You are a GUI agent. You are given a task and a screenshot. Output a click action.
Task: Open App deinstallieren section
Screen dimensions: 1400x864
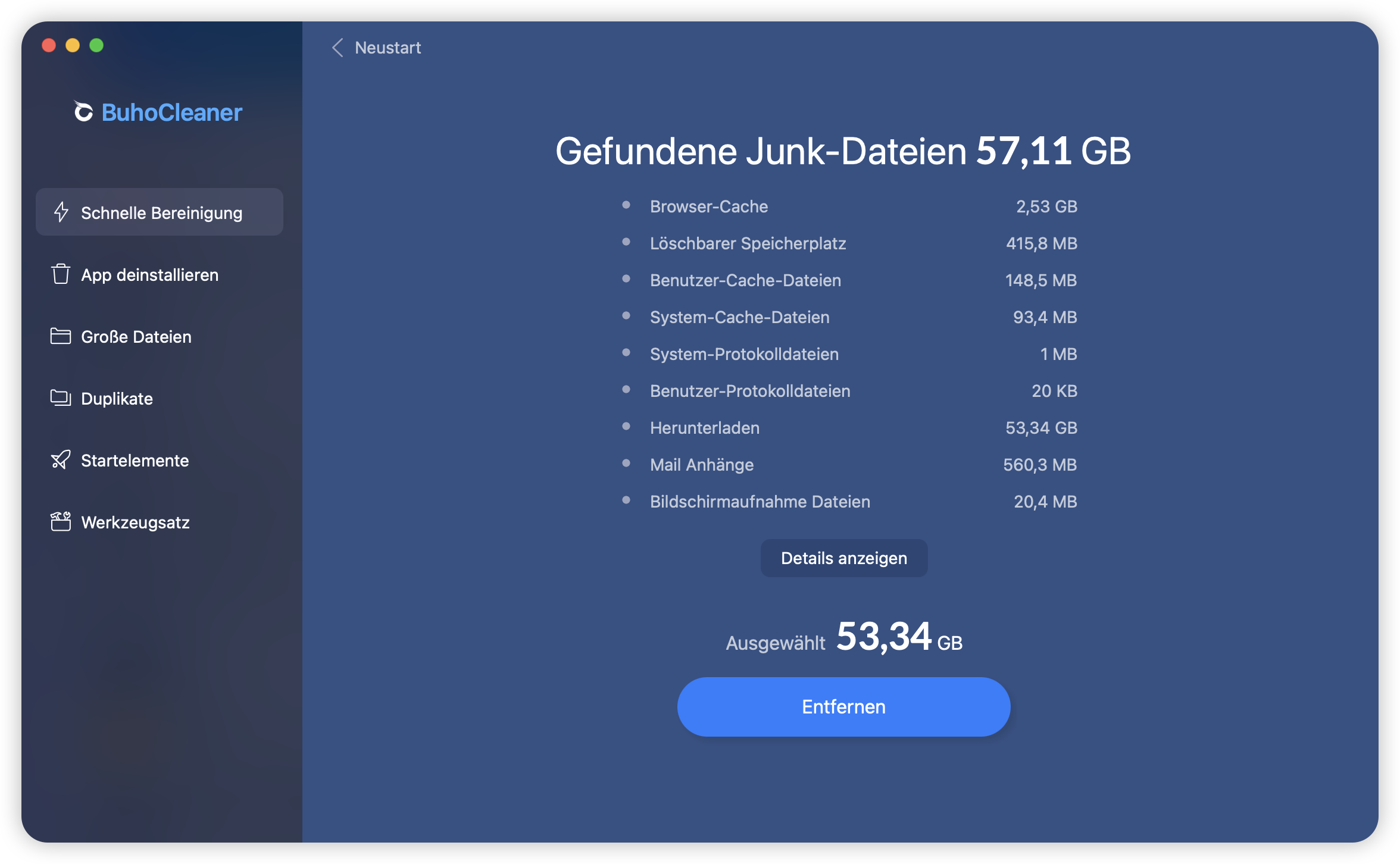click(160, 274)
